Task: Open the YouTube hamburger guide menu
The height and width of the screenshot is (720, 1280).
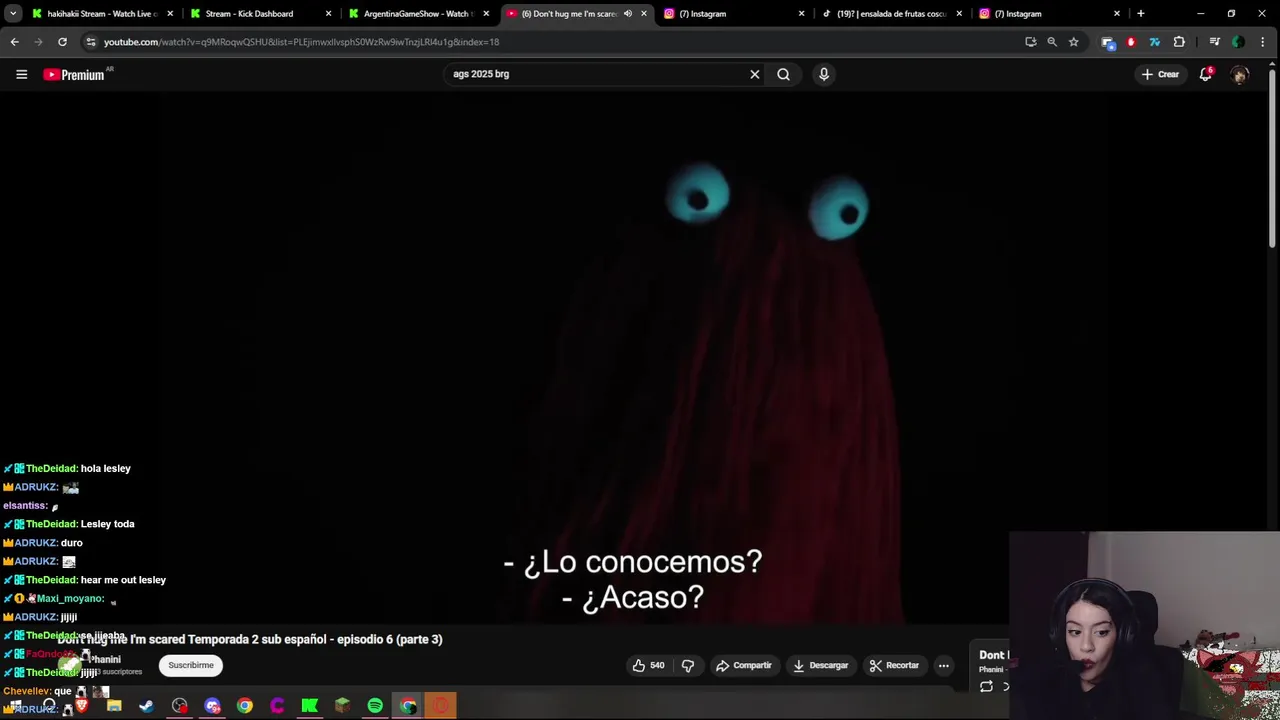Action: click(x=21, y=74)
